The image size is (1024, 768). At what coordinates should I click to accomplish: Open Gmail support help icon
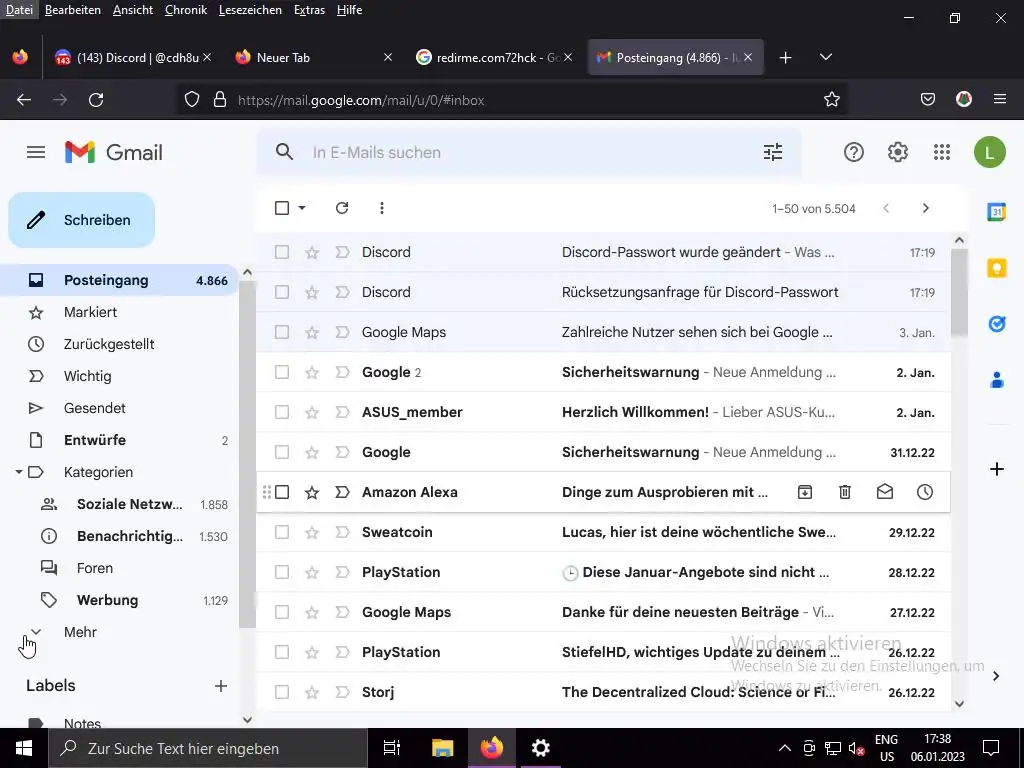tap(854, 152)
